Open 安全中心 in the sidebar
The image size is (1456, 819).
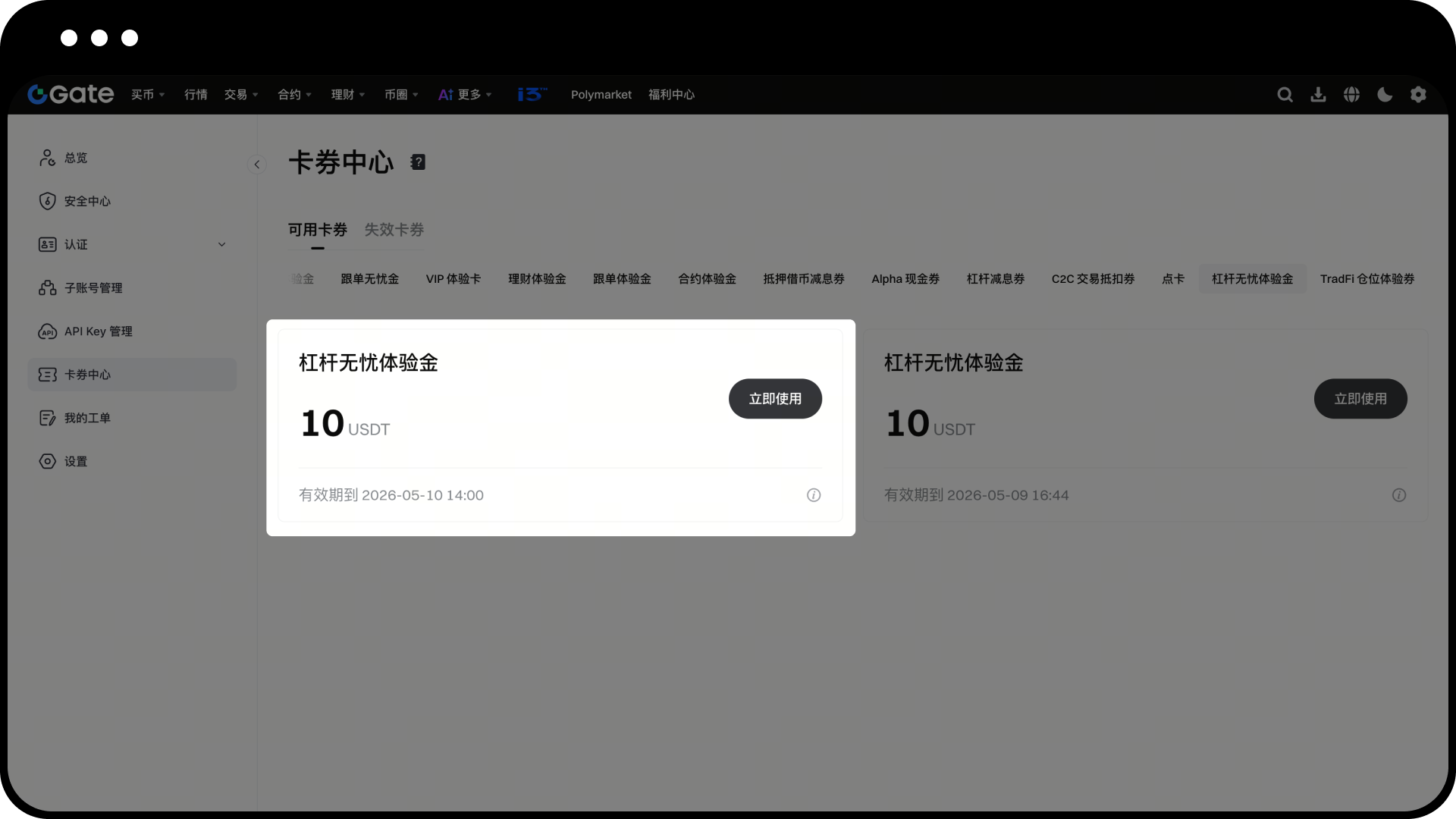(87, 201)
